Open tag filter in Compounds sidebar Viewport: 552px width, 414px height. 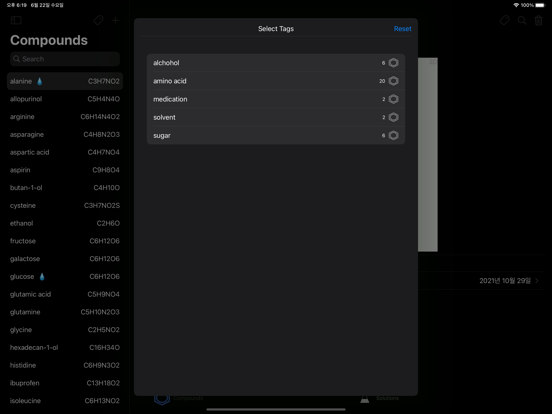click(x=99, y=20)
